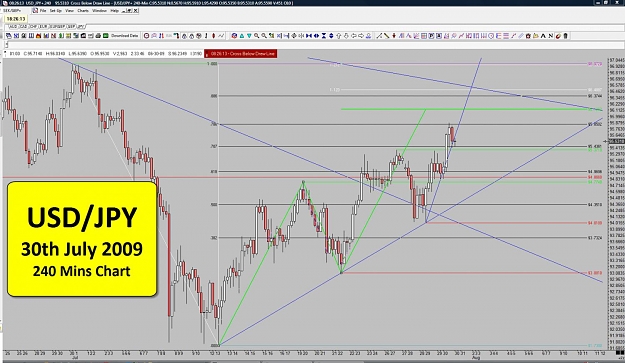Click the printer icon in the toolbar
The image size is (625, 363).
coord(98,36)
